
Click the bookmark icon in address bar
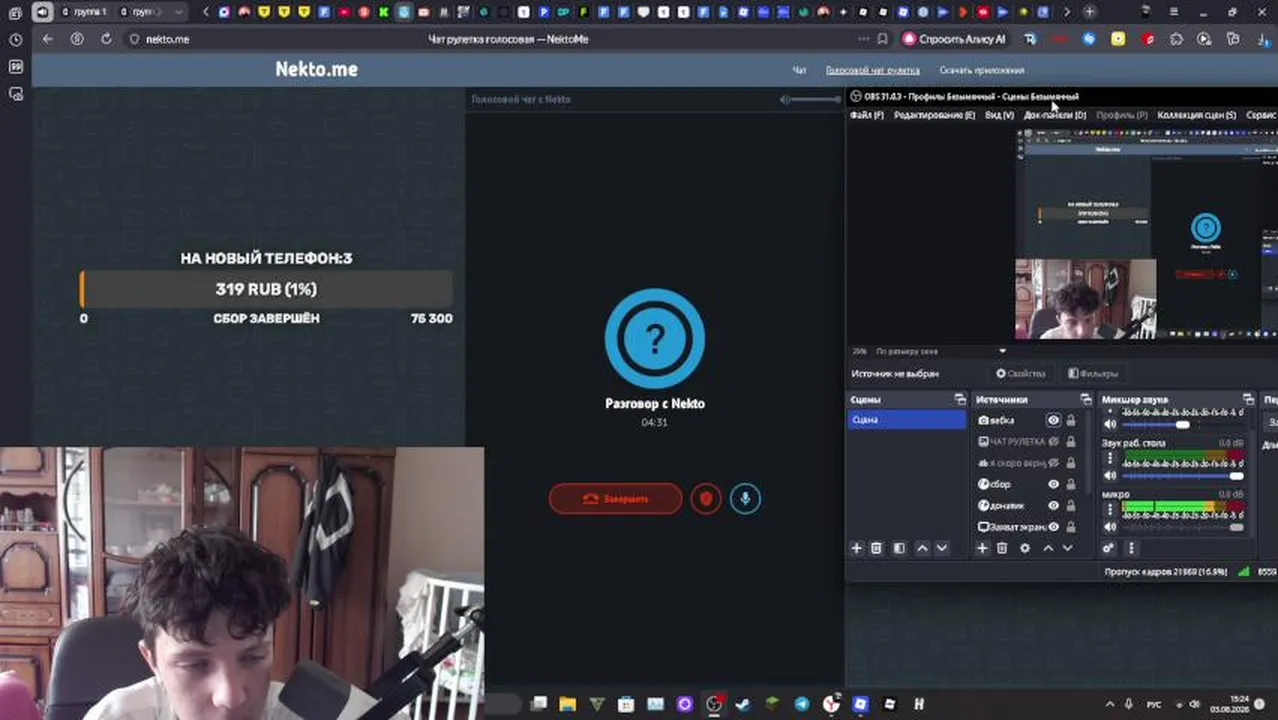882,39
